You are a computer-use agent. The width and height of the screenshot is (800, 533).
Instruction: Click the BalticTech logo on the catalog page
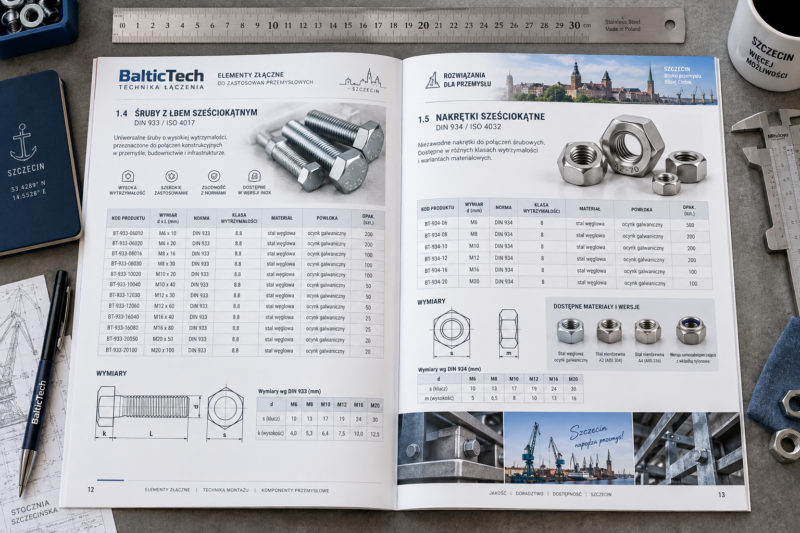pyautogui.click(x=161, y=79)
